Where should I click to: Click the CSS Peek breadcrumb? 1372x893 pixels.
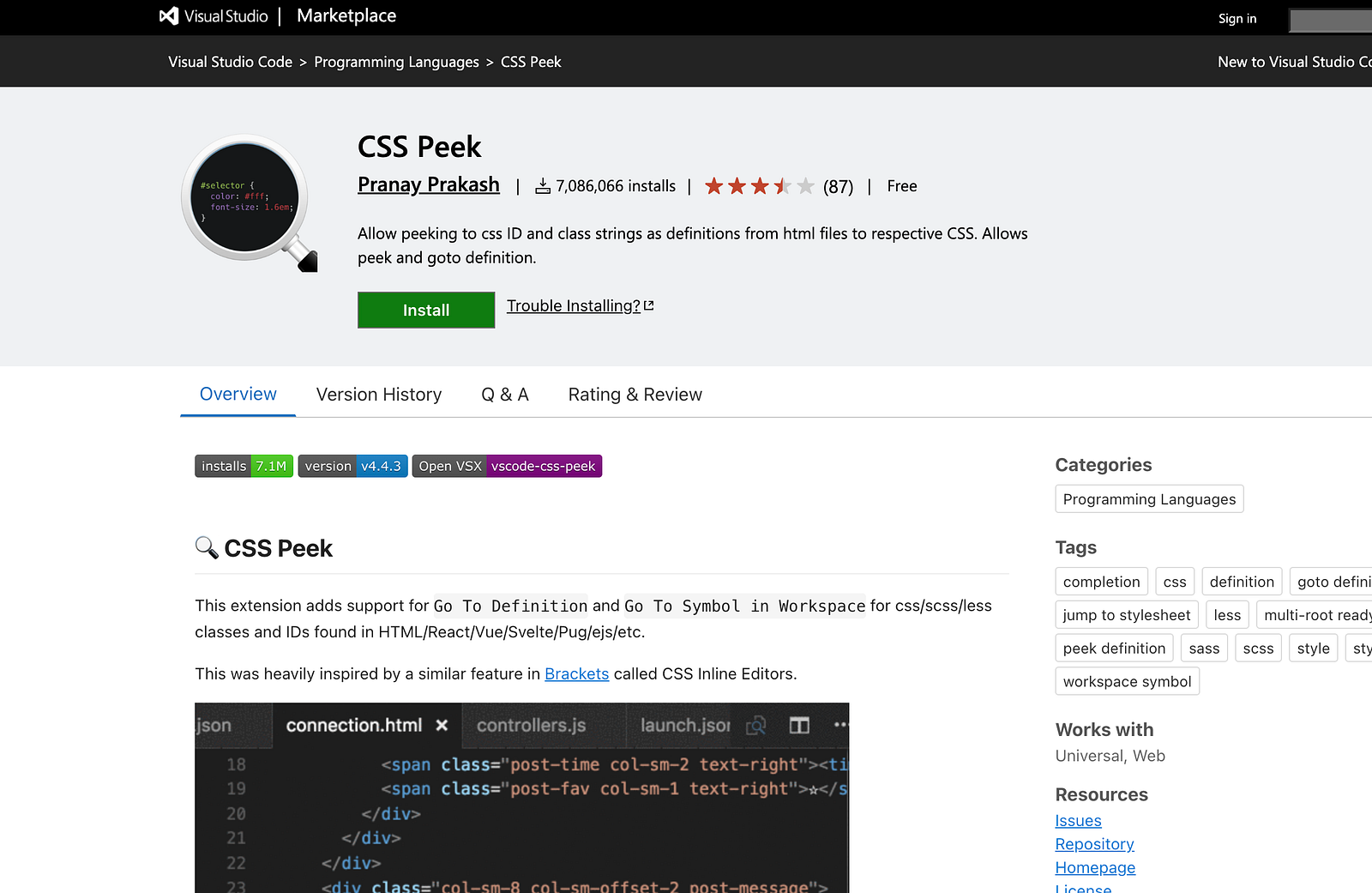[531, 62]
